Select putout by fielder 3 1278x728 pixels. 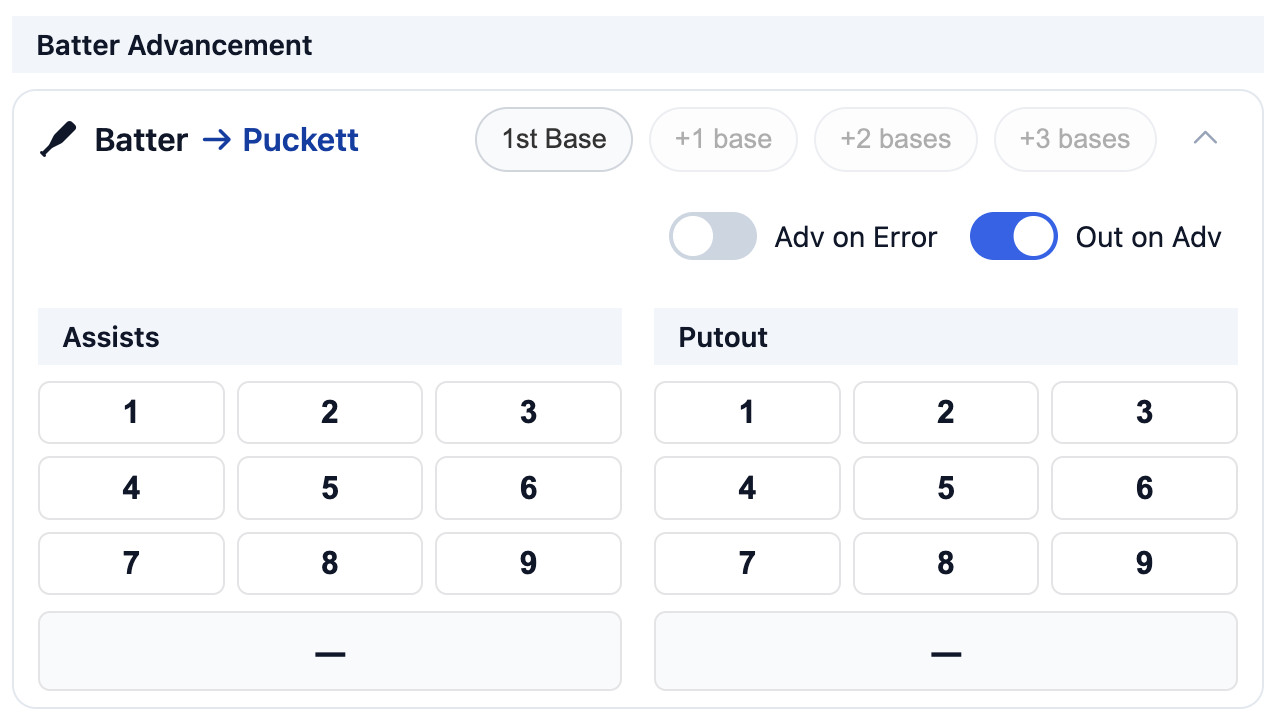(1143, 412)
